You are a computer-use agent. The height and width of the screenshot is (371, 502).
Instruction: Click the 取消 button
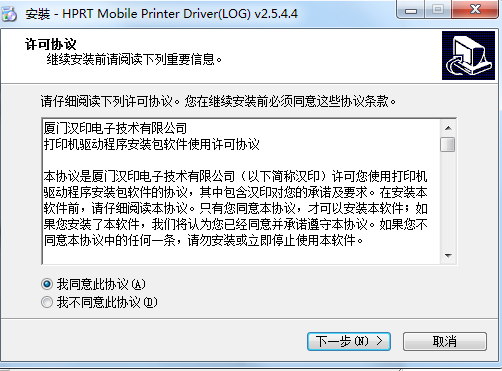pos(445,341)
